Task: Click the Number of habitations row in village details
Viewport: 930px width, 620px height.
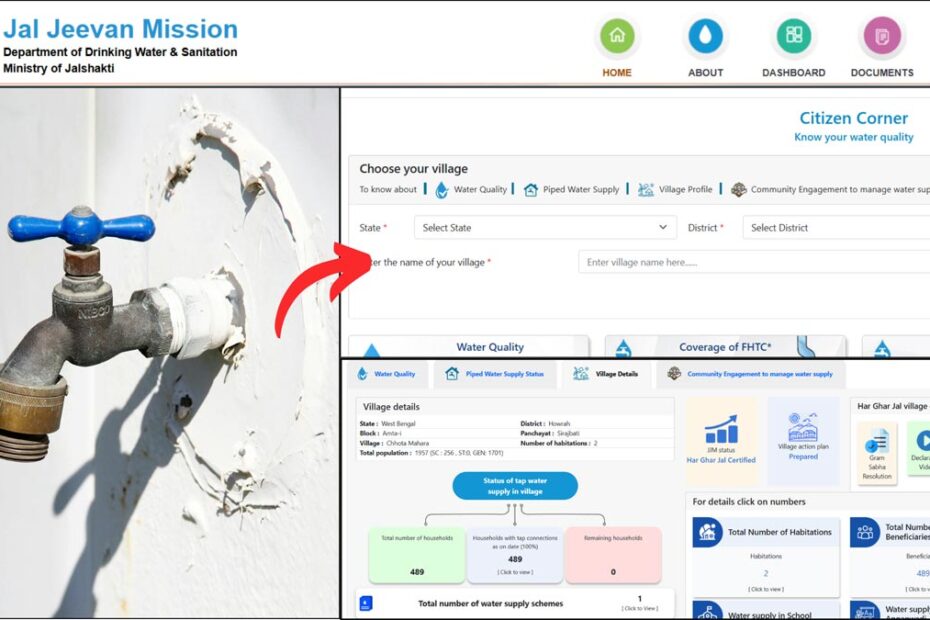Action: [559, 443]
